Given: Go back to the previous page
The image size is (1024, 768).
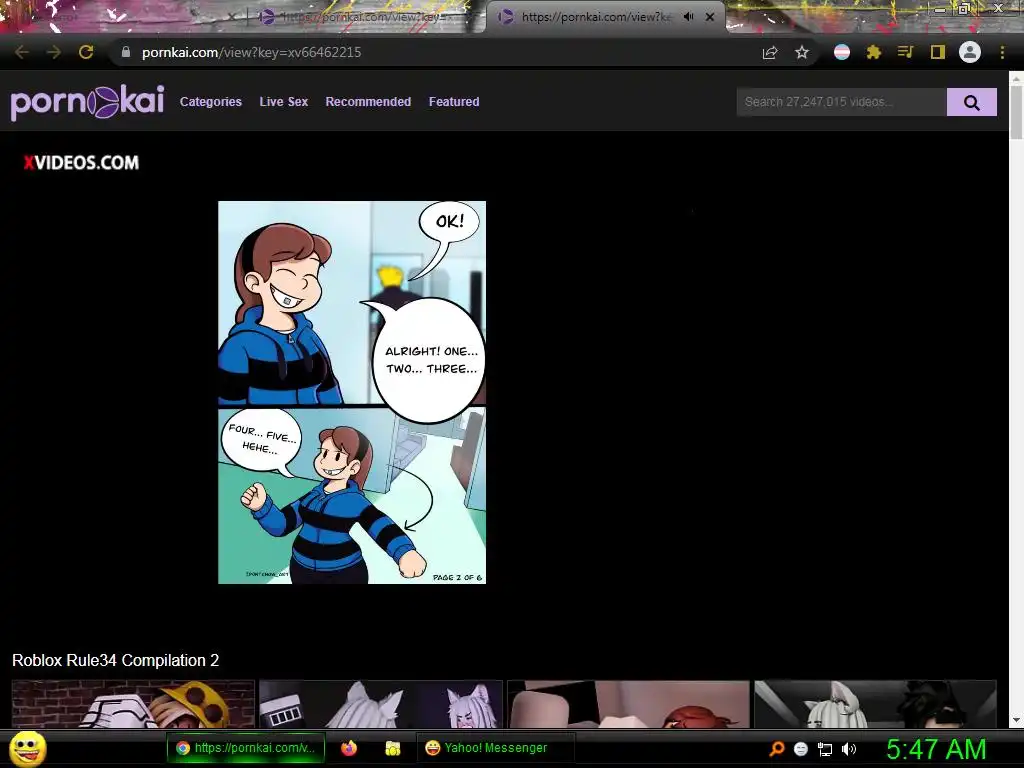Looking at the screenshot, I should point(22,52).
